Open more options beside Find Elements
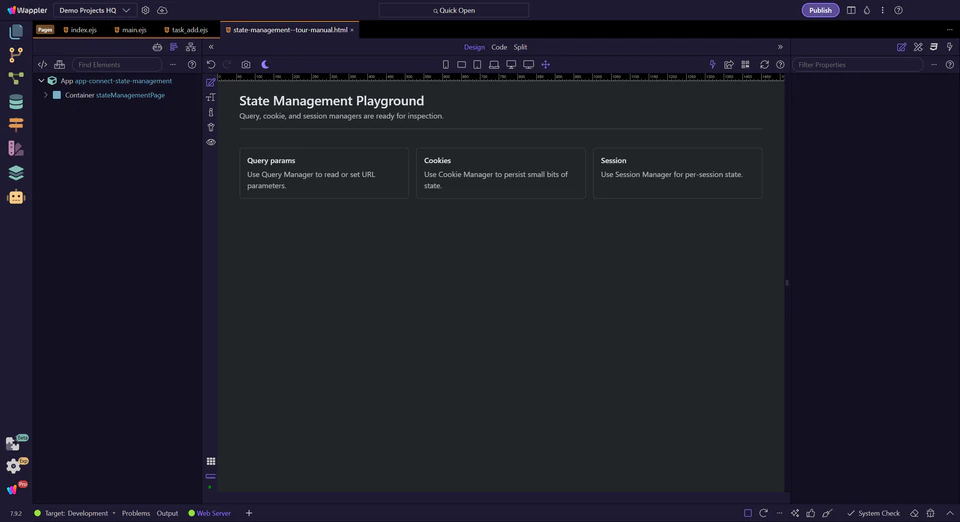960x522 pixels. (x=173, y=64)
